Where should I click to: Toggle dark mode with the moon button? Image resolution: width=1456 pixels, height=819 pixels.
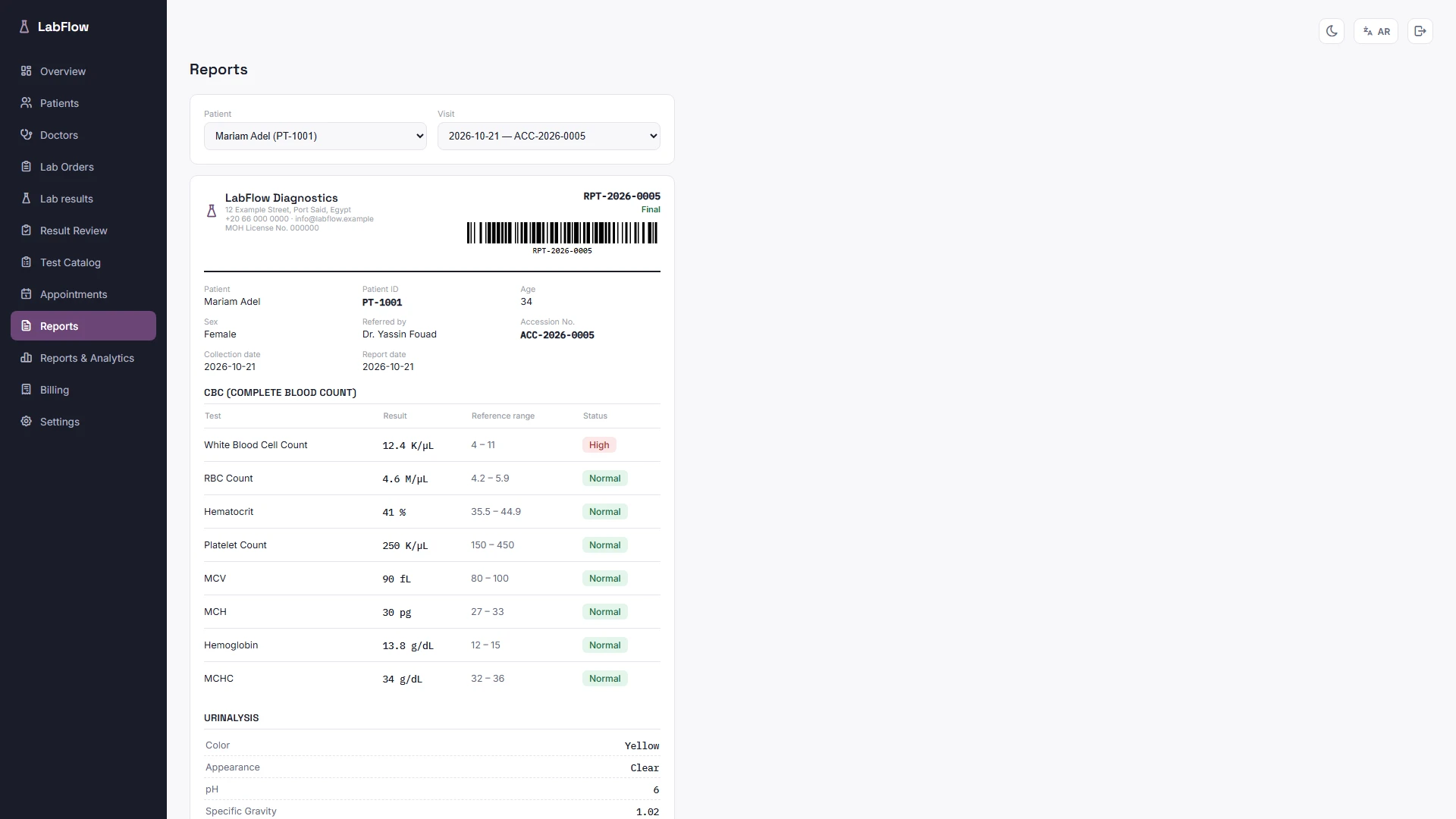[1332, 31]
